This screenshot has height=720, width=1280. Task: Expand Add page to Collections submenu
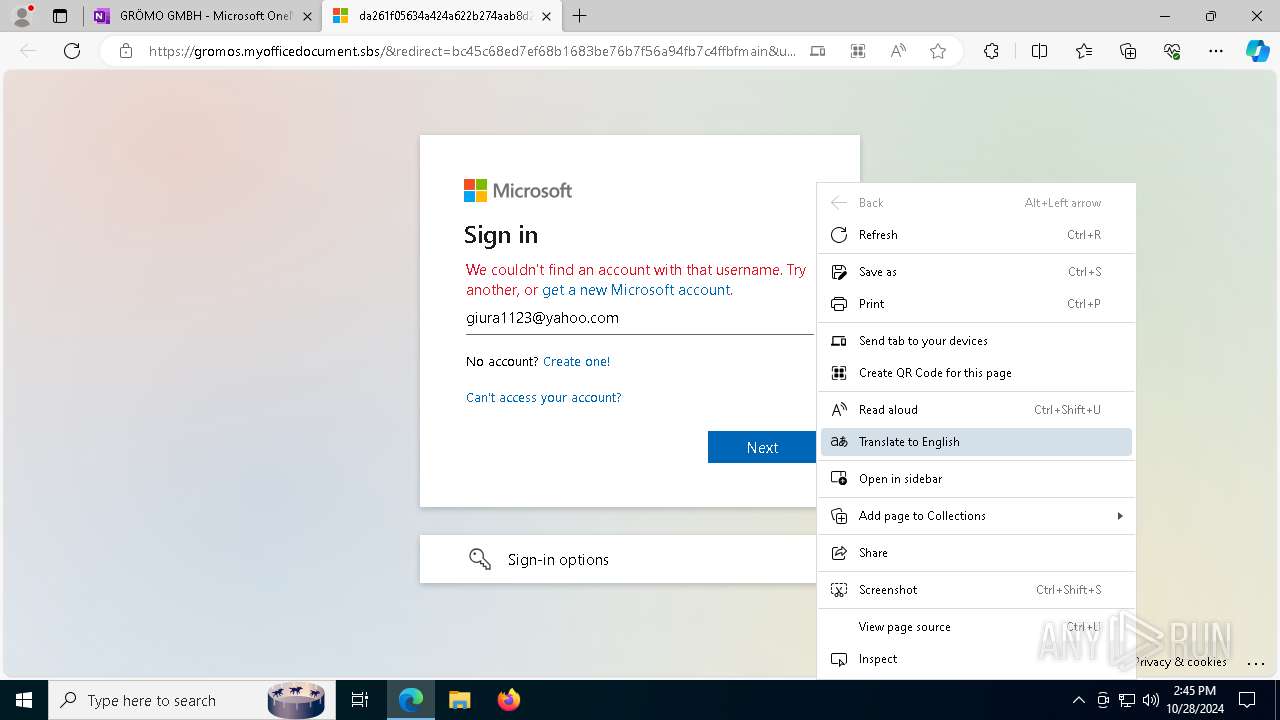[x=976, y=516]
